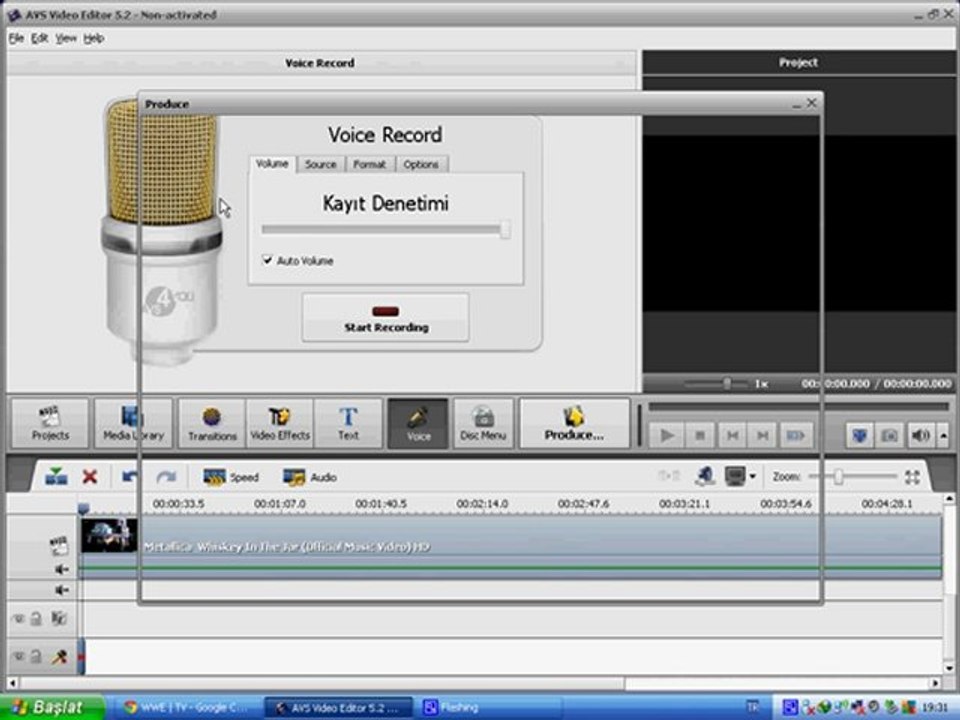Open the Projects panel
The width and height of the screenshot is (960, 720).
[50, 424]
